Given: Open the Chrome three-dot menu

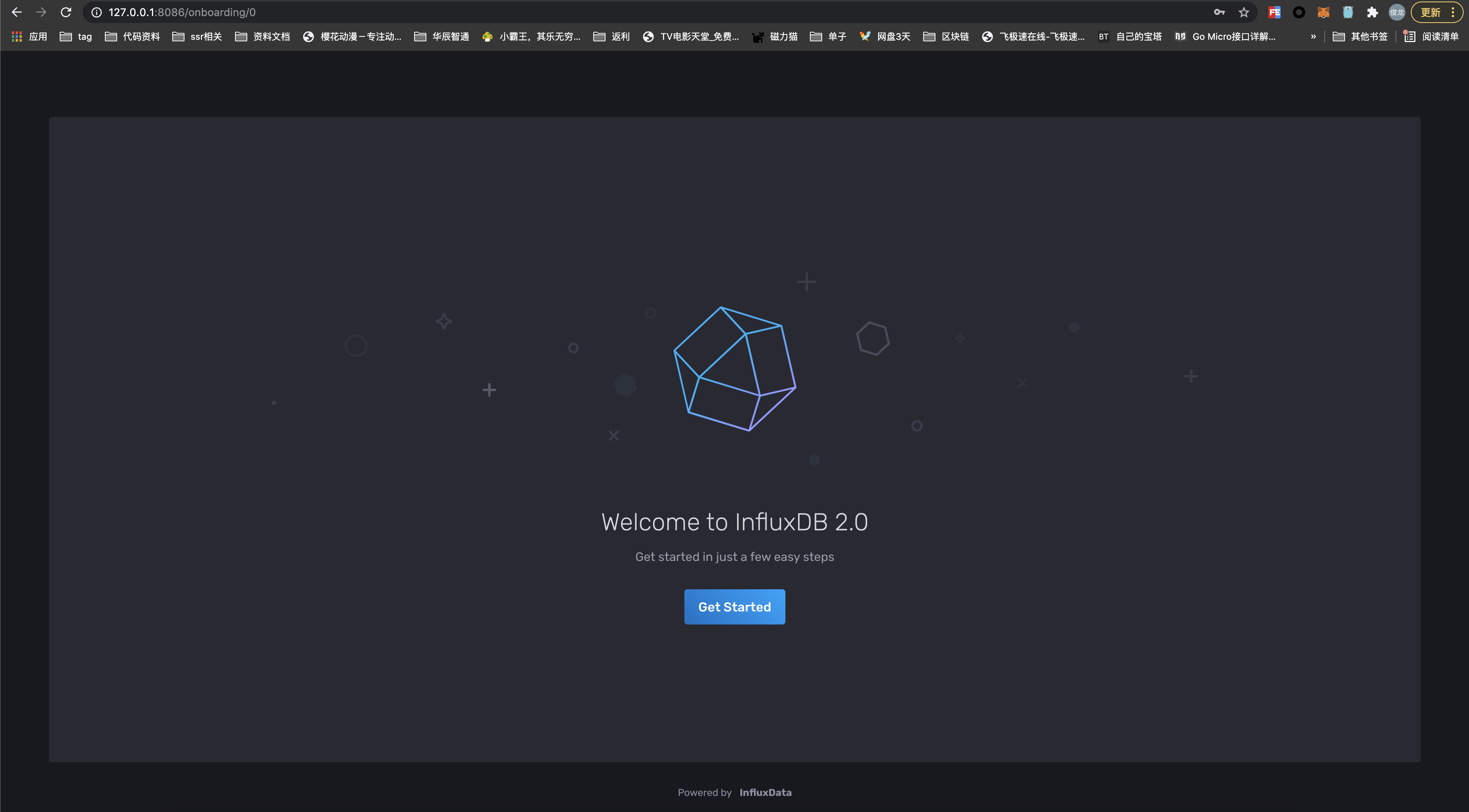Looking at the screenshot, I should click(x=1453, y=12).
